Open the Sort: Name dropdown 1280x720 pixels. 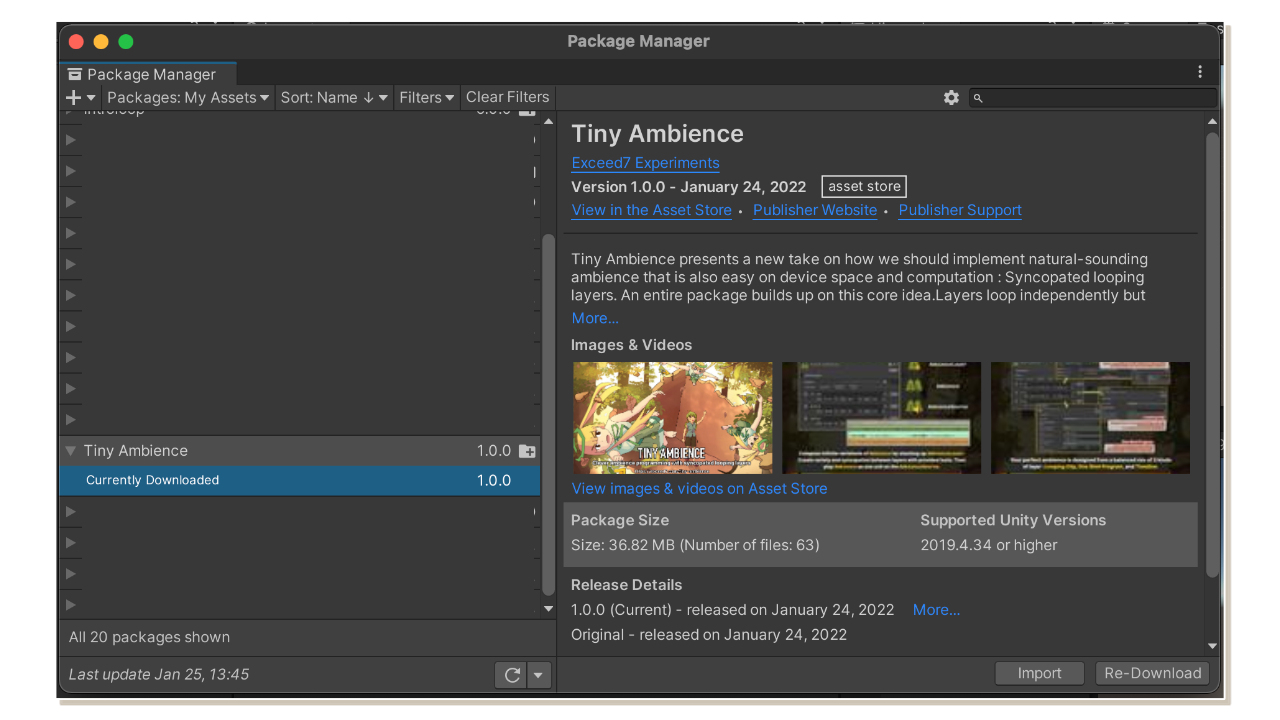334,97
